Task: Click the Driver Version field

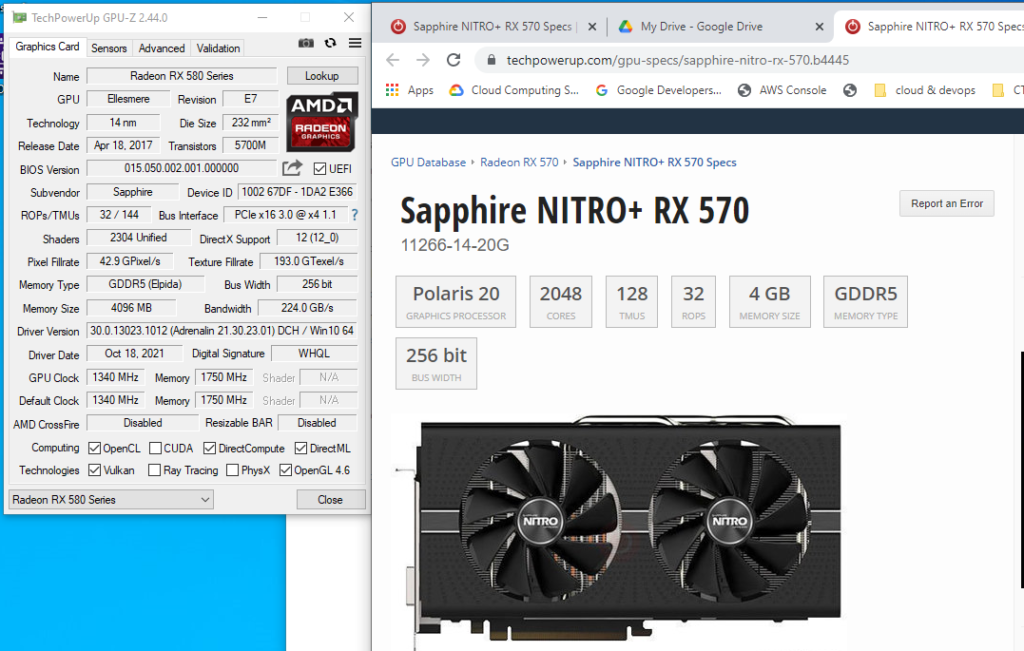Action: [222, 331]
